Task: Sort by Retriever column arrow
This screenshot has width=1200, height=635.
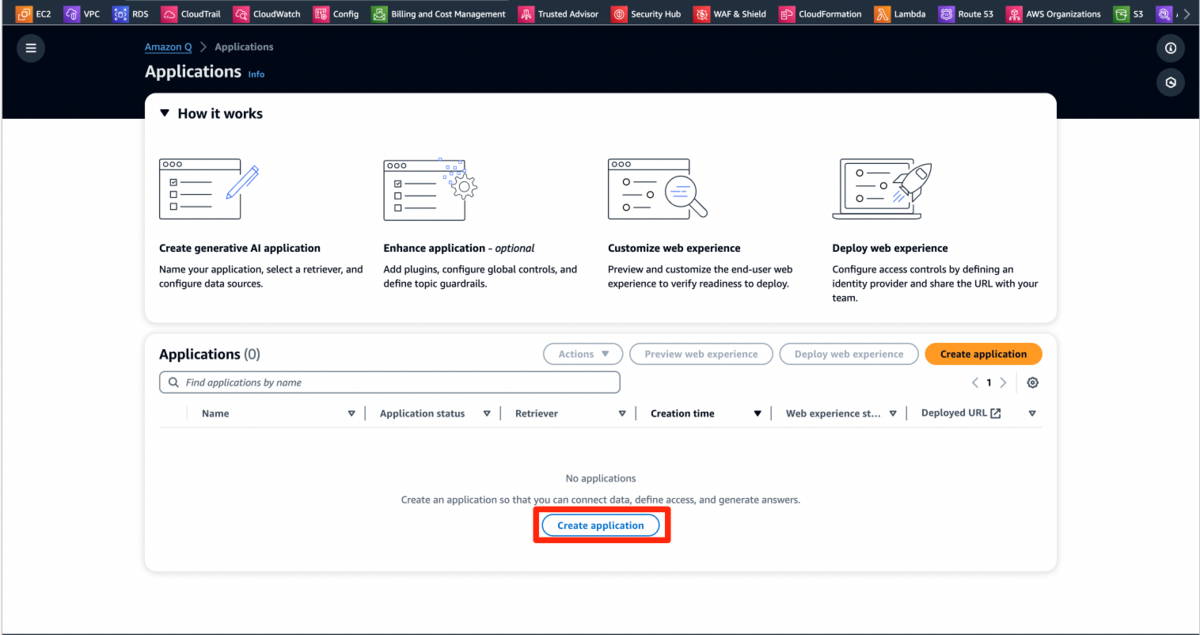Action: [x=622, y=414]
